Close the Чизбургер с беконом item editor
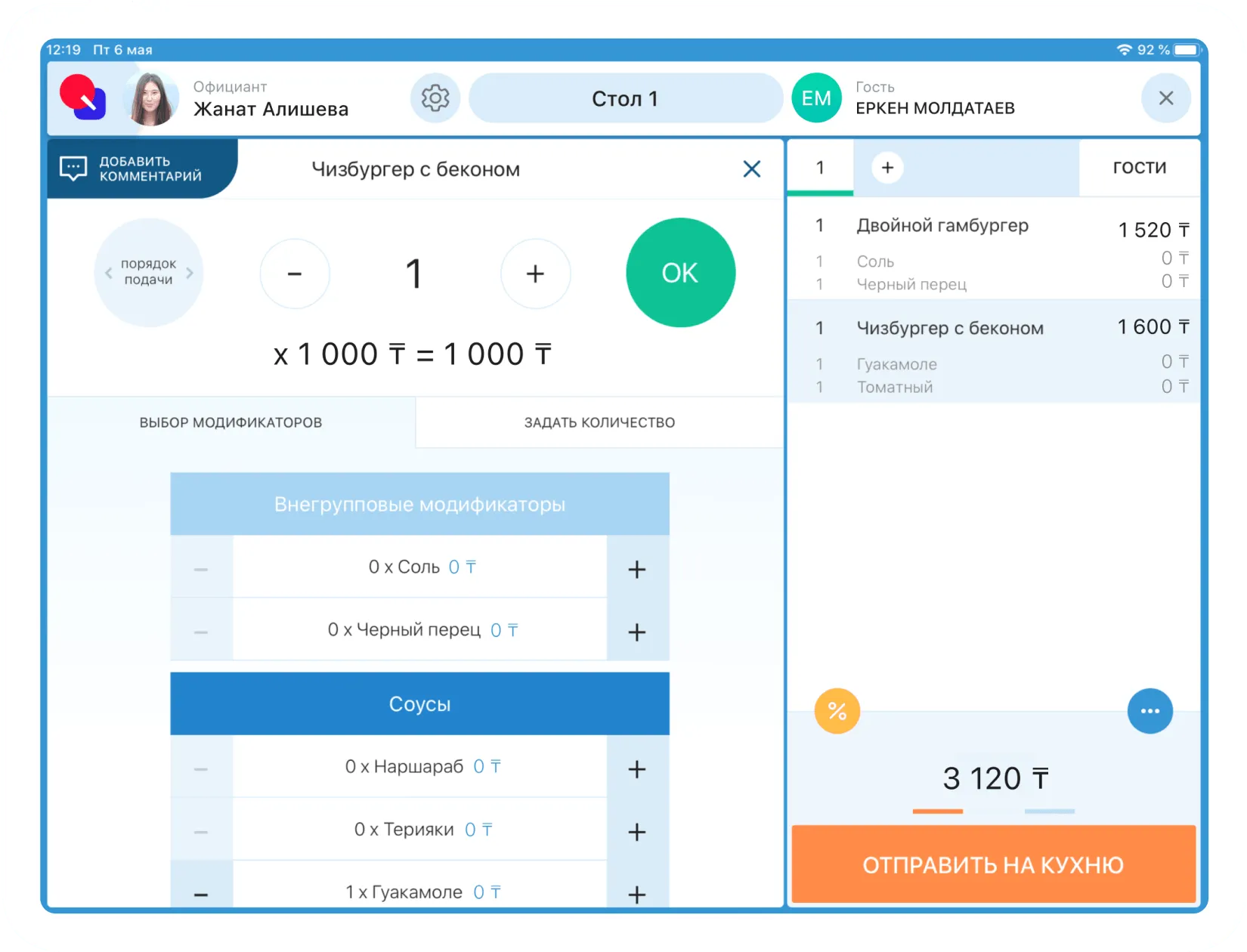The height and width of the screenshot is (952, 1247). click(751, 169)
